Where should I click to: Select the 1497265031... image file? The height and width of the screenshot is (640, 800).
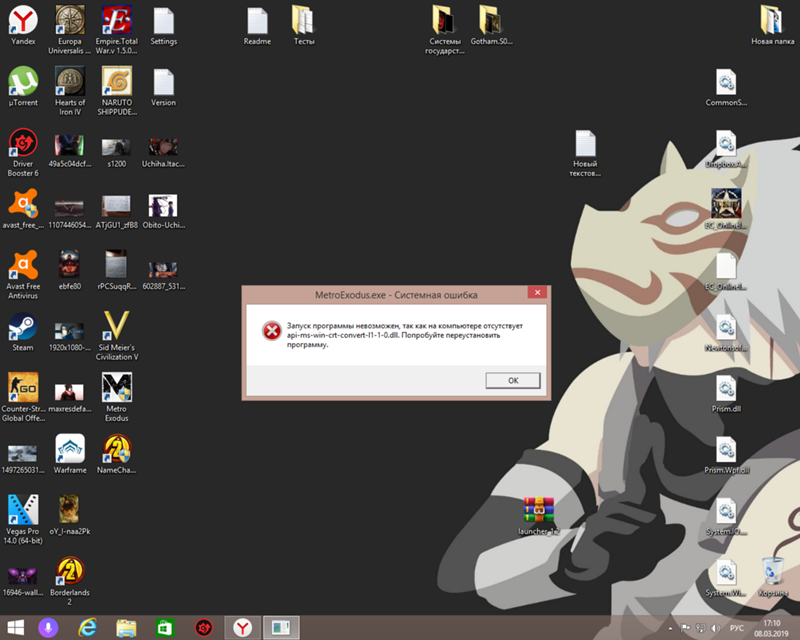tap(23, 457)
